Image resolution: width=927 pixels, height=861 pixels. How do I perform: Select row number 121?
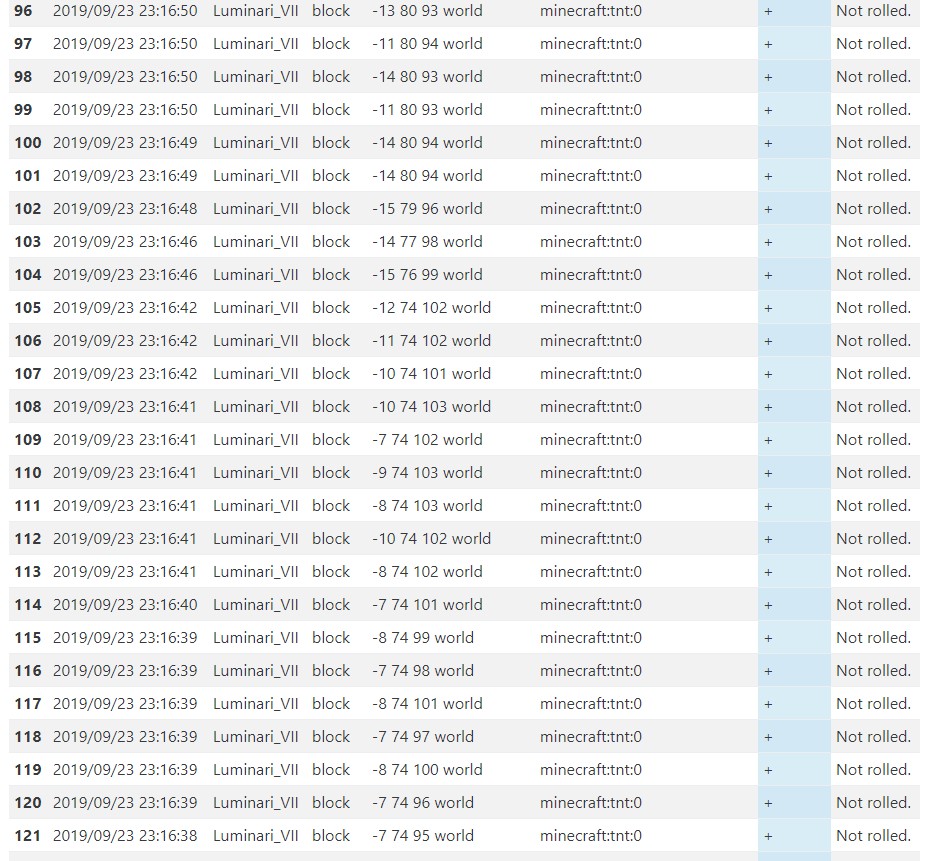(x=28, y=836)
